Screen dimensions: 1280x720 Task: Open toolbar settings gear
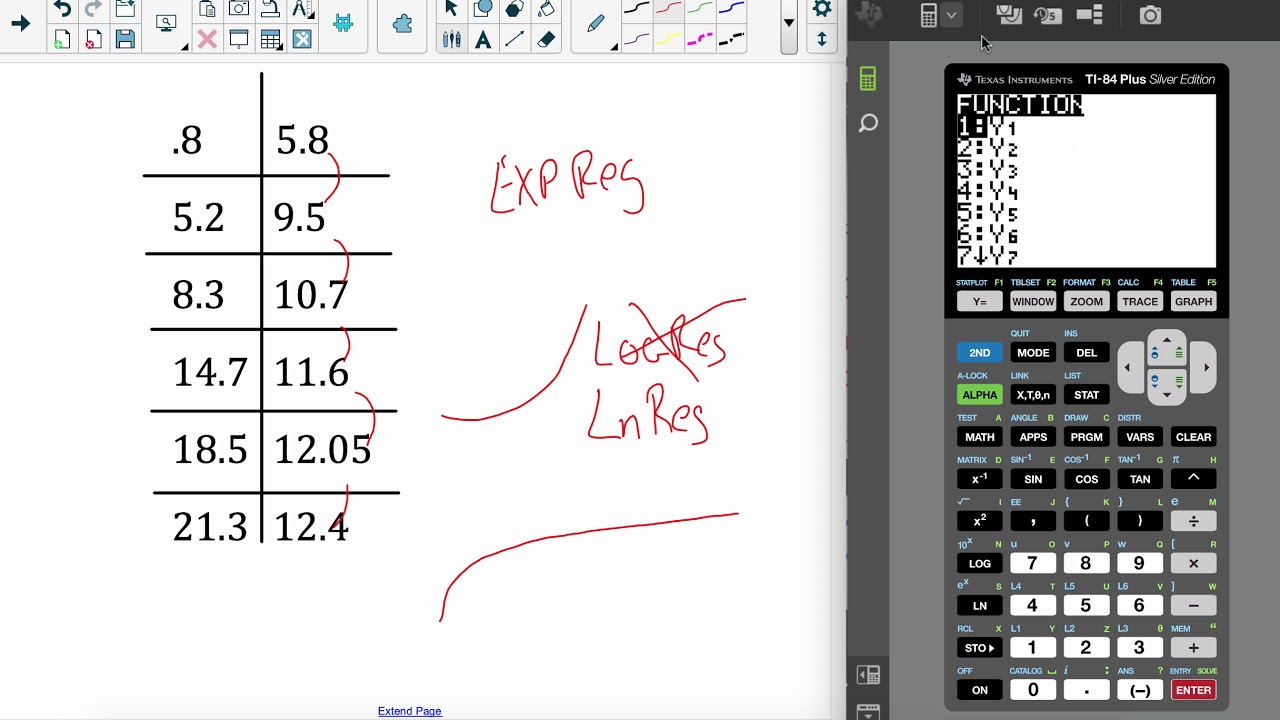(822, 10)
